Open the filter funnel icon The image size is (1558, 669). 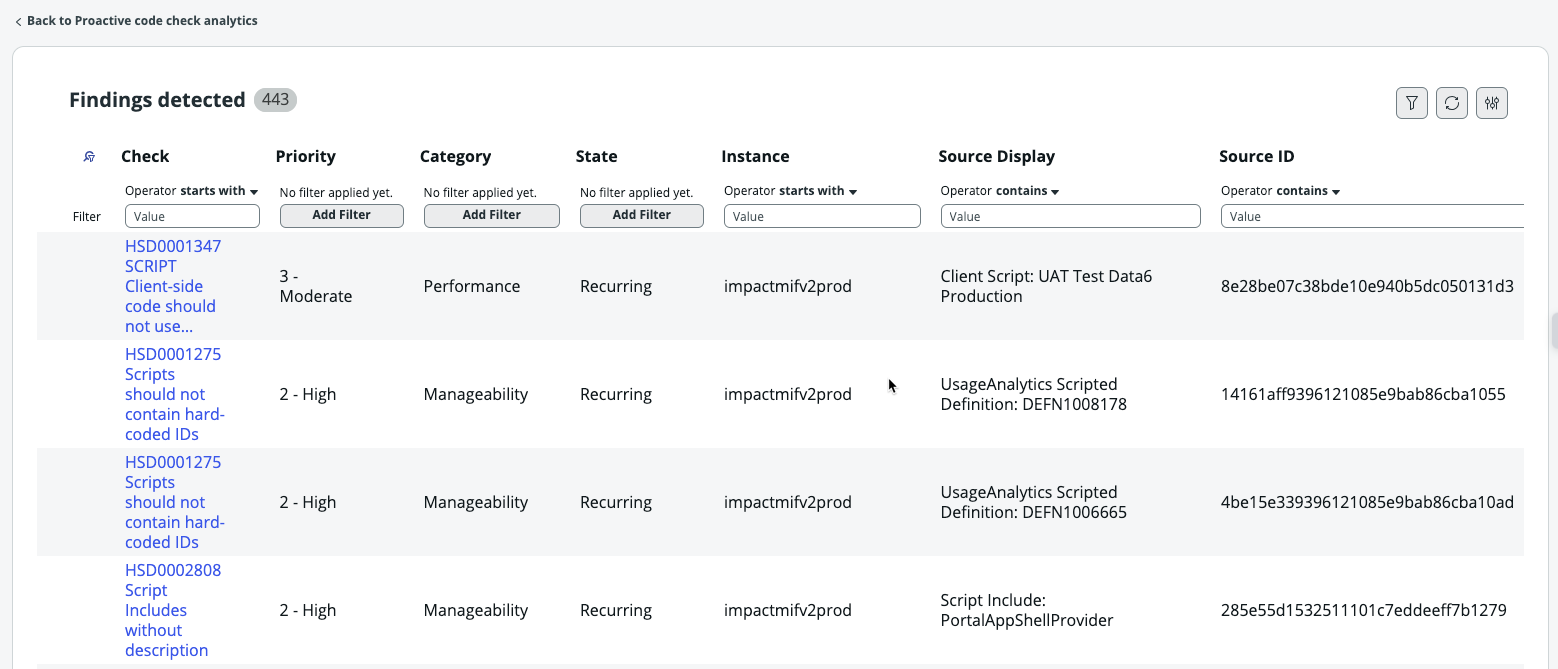tap(1411, 103)
